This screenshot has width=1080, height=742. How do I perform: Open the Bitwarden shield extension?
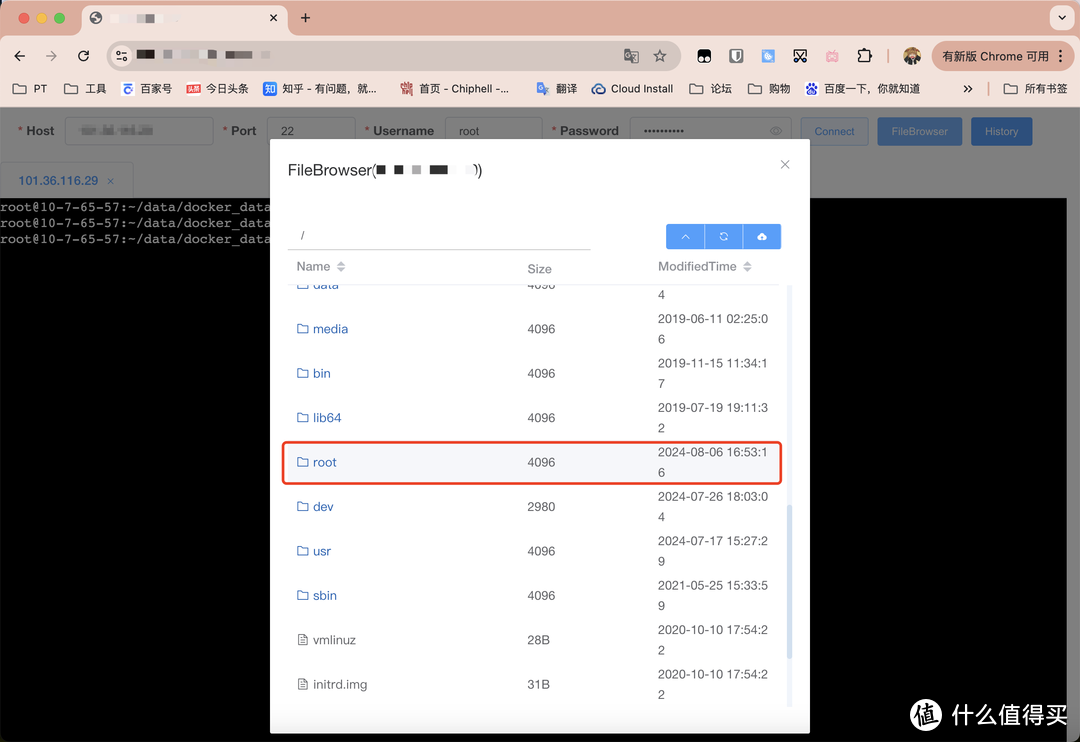[x=736, y=56]
